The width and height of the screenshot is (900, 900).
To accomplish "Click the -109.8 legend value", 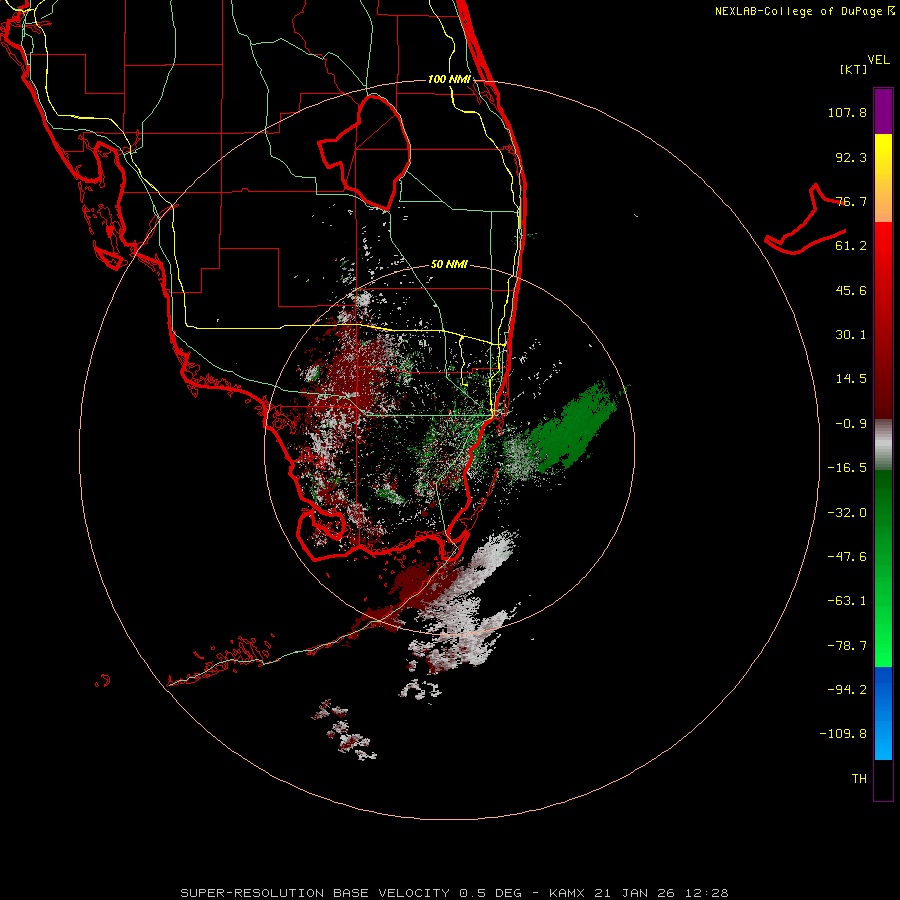I will click(x=844, y=734).
